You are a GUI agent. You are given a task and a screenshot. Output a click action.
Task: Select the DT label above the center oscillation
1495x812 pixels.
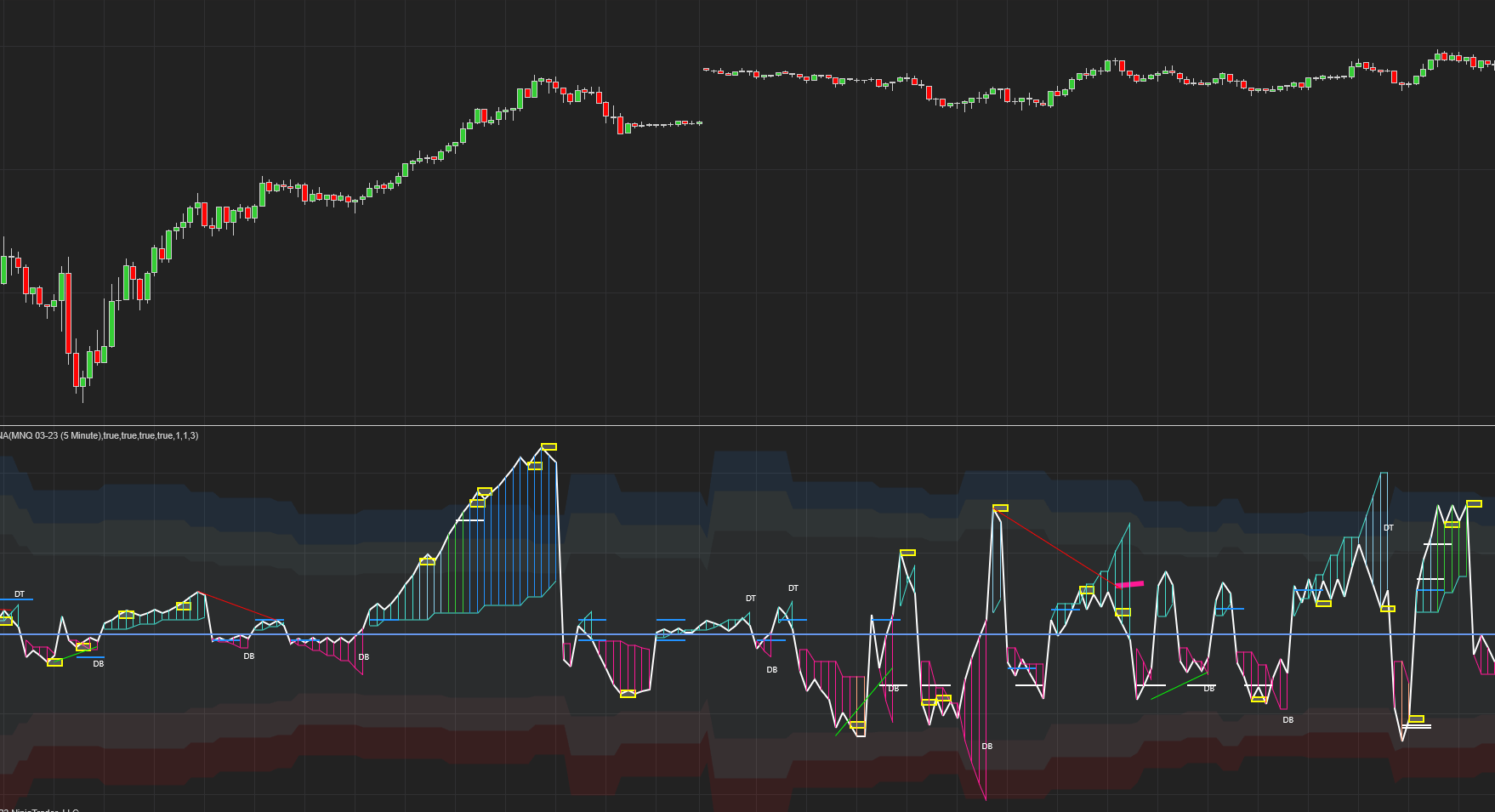click(793, 588)
